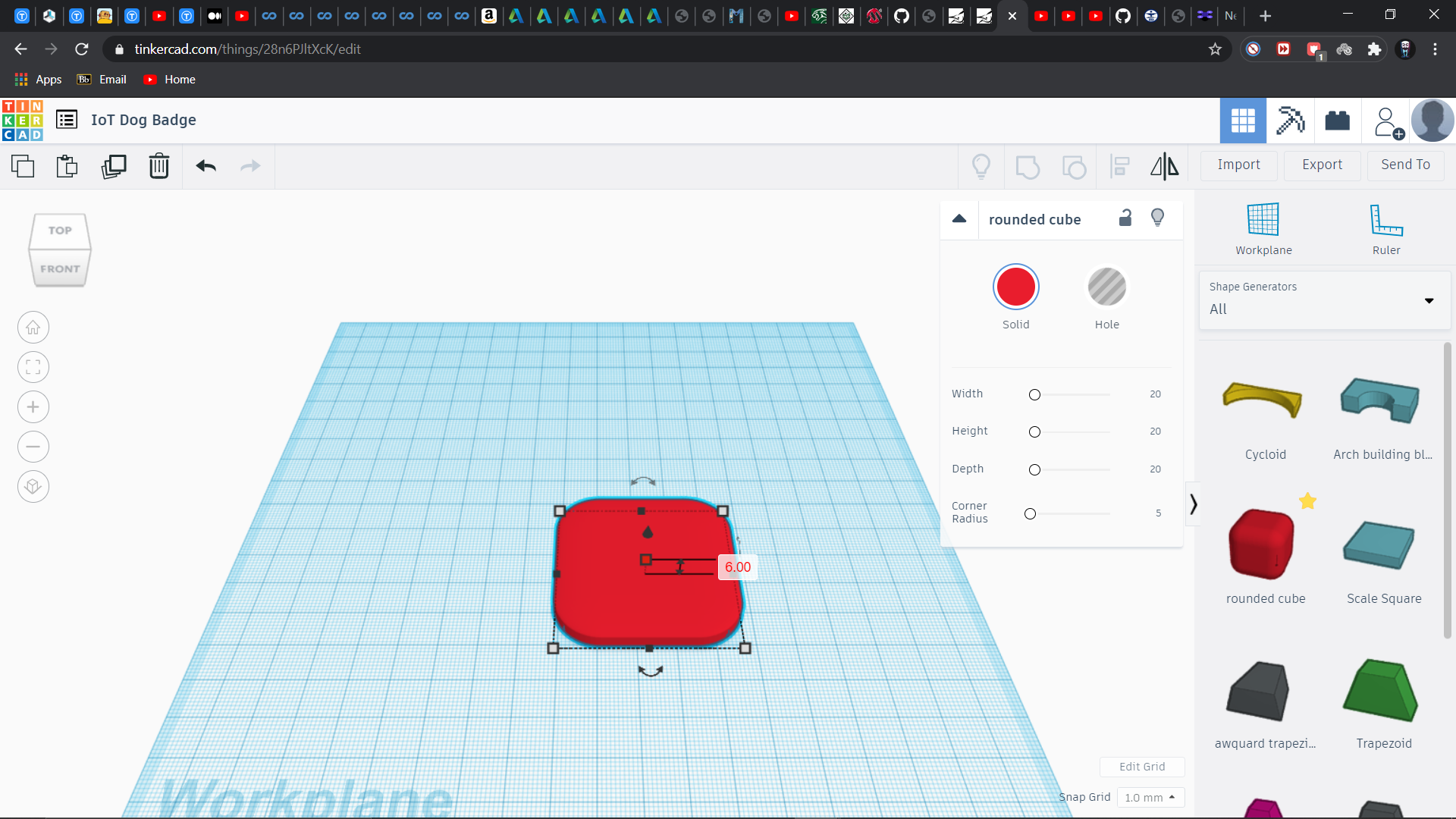The width and height of the screenshot is (1456, 819).
Task: Select the Hole option for the shape
Action: [x=1106, y=287]
